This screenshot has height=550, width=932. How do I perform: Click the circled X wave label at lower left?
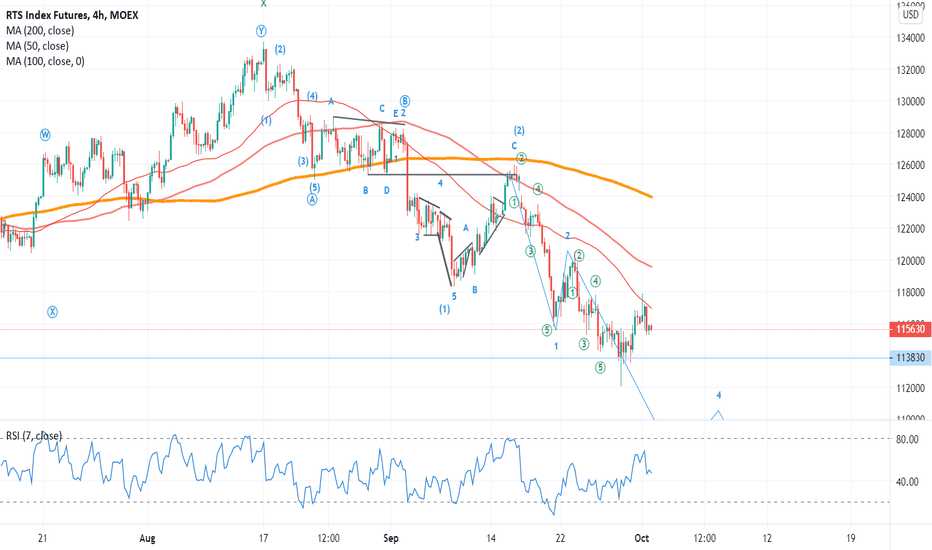(x=52, y=312)
